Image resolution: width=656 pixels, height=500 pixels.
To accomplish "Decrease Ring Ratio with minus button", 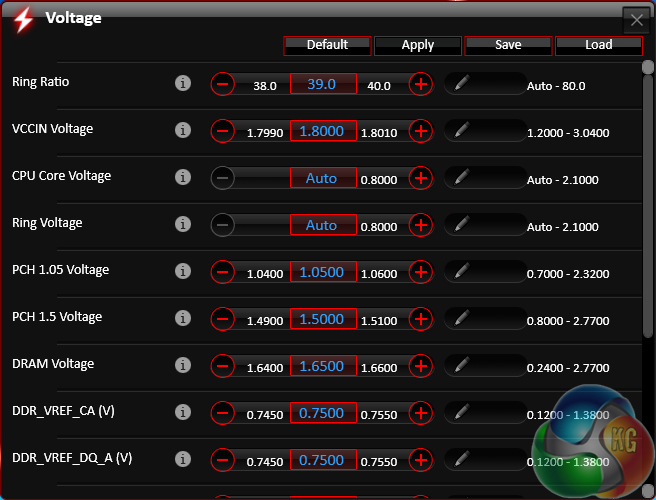I will click(223, 84).
